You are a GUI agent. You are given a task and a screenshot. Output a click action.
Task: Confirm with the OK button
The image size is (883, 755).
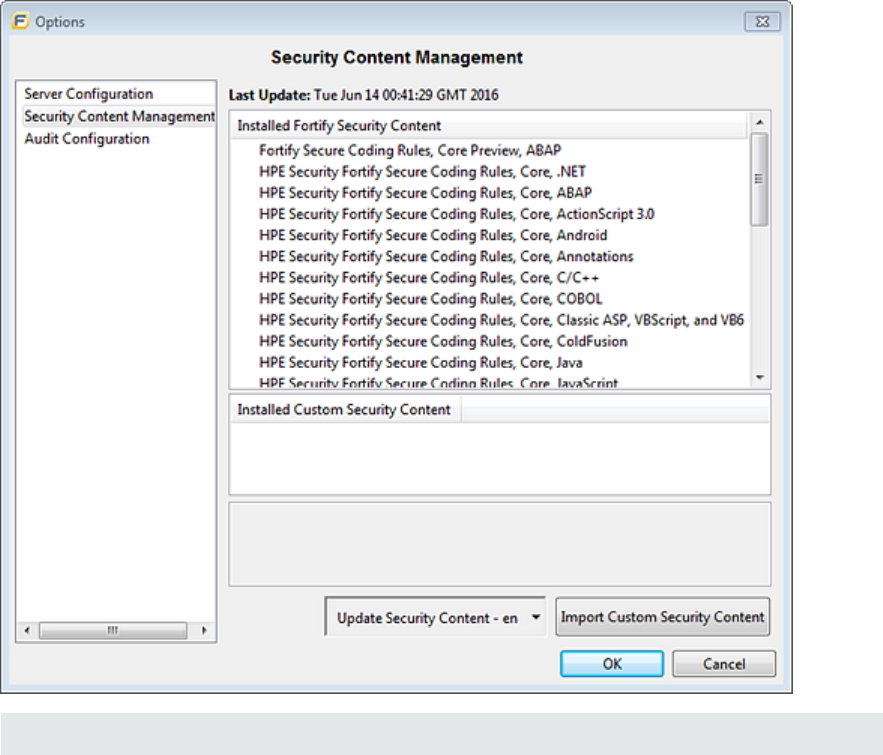pos(612,664)
